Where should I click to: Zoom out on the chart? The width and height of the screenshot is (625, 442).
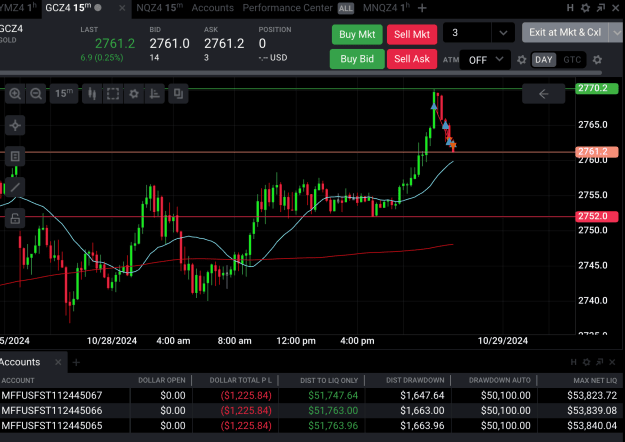click(x=36, y=94)
